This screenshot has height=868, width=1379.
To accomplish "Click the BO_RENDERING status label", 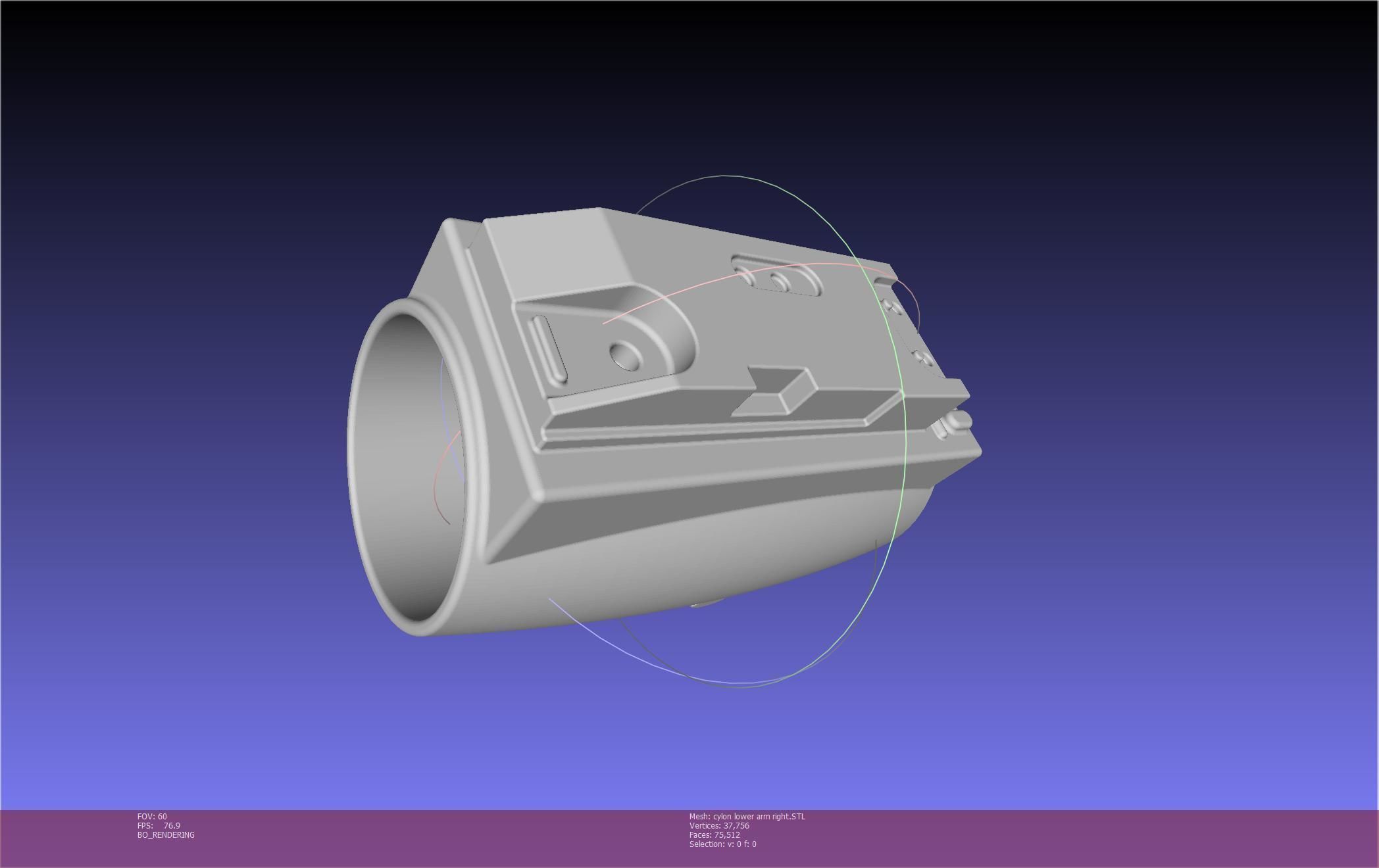I will pos(166,835).
